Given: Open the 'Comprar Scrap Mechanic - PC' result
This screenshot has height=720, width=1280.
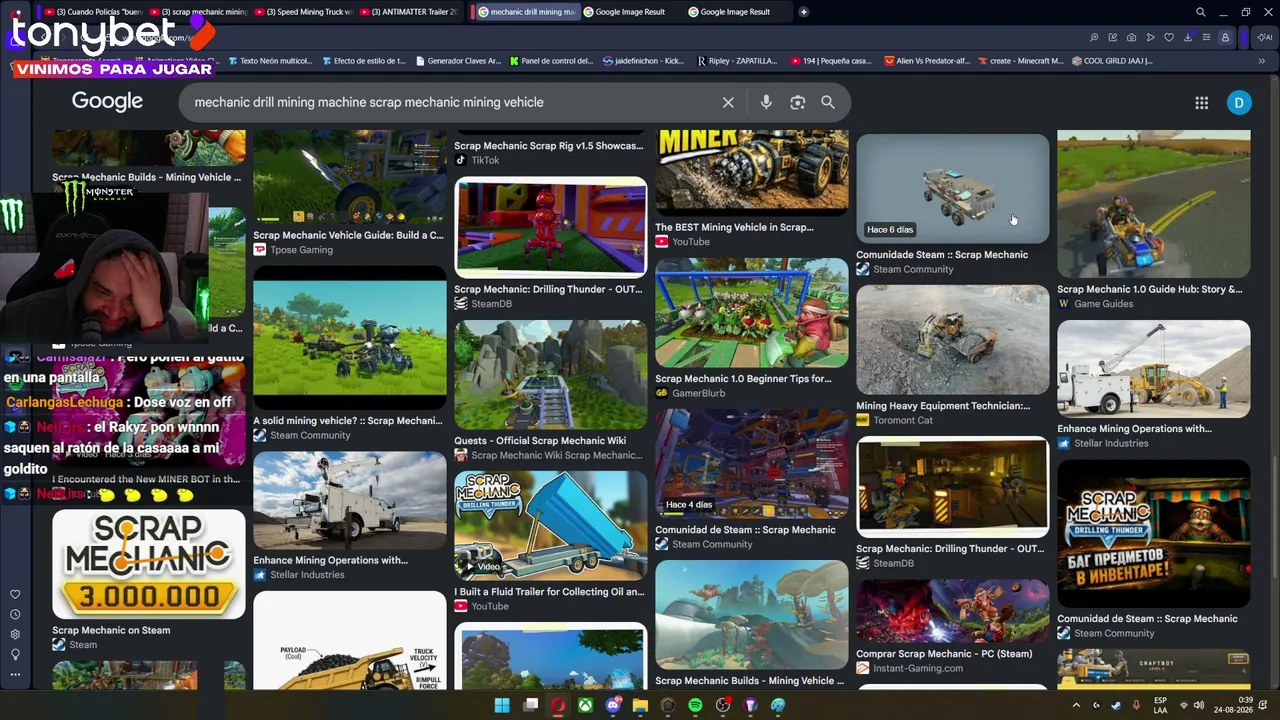Looking at the screenshot, I should [x=953, y=611].
